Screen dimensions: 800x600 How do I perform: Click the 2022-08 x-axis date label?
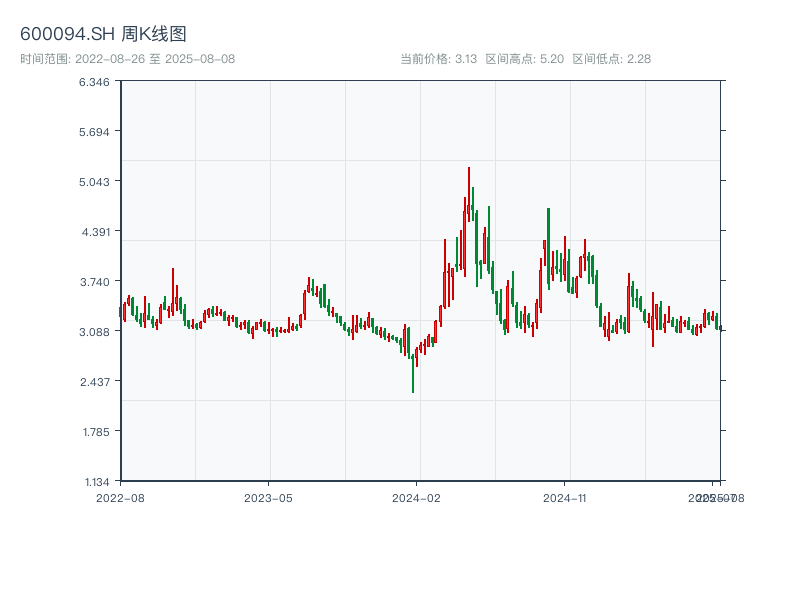(120, 497)
